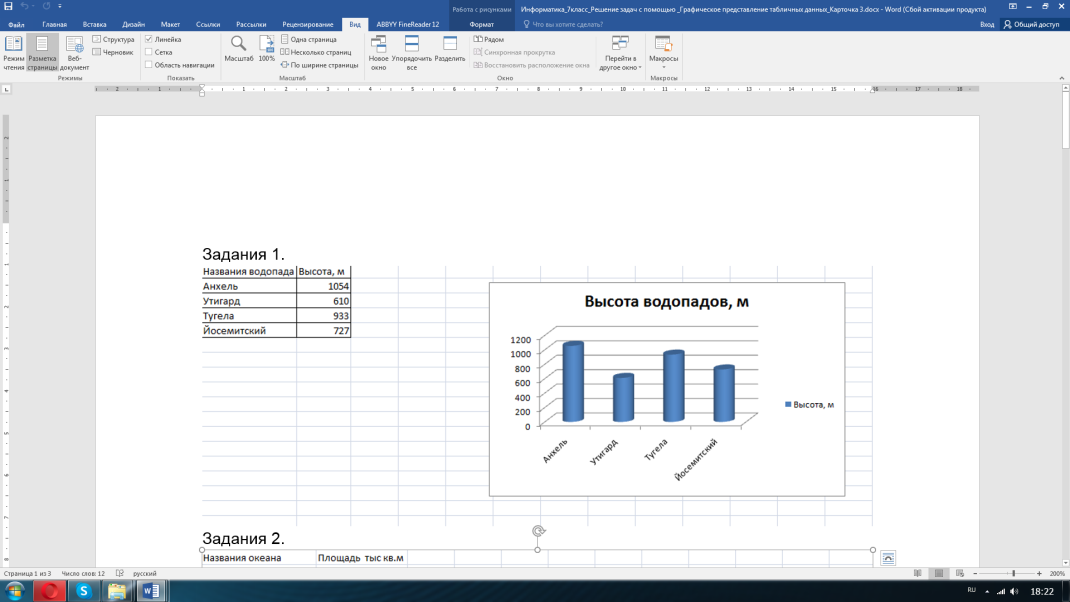
Task: Open the Review tab
Action: [308, 25]
